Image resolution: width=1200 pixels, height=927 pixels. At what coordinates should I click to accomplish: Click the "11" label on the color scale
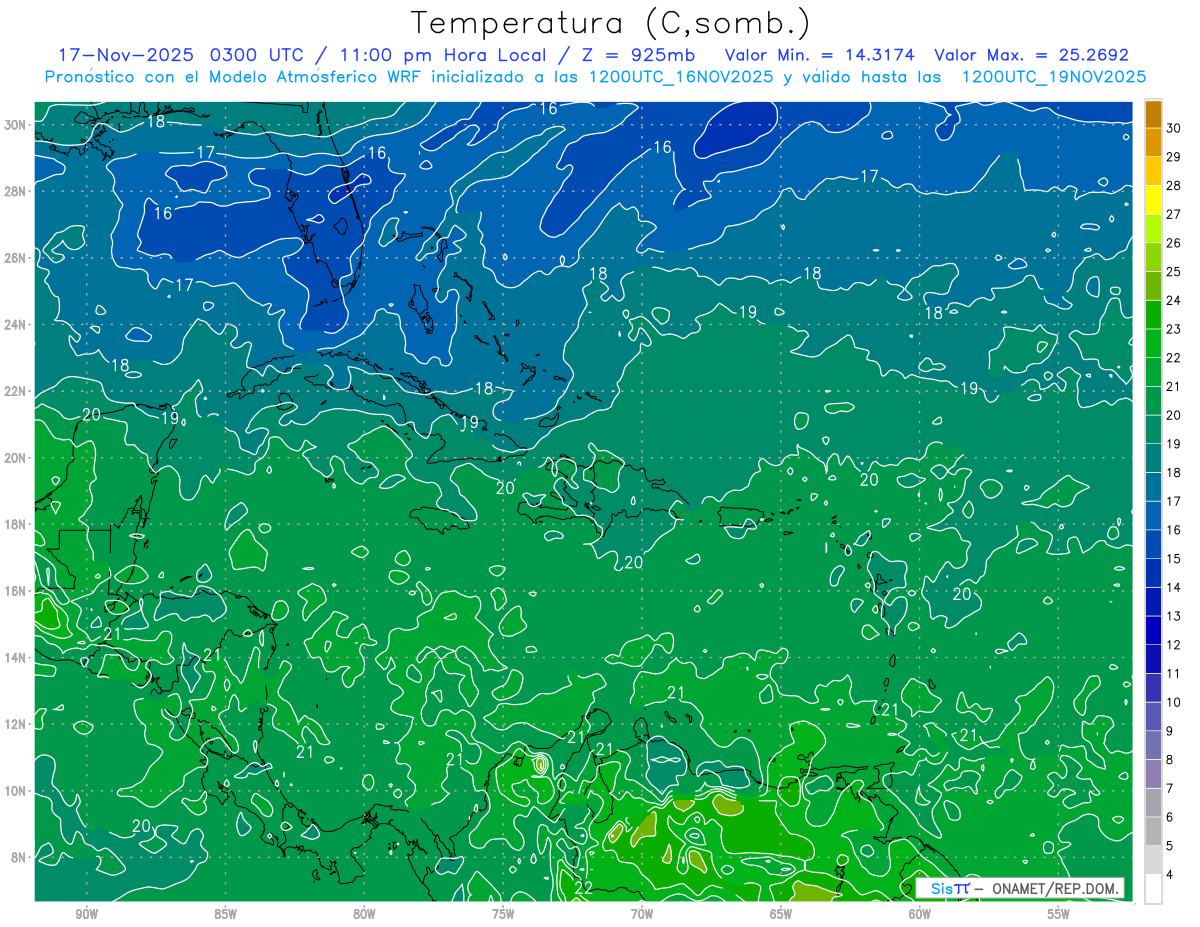pos(1174,673)
